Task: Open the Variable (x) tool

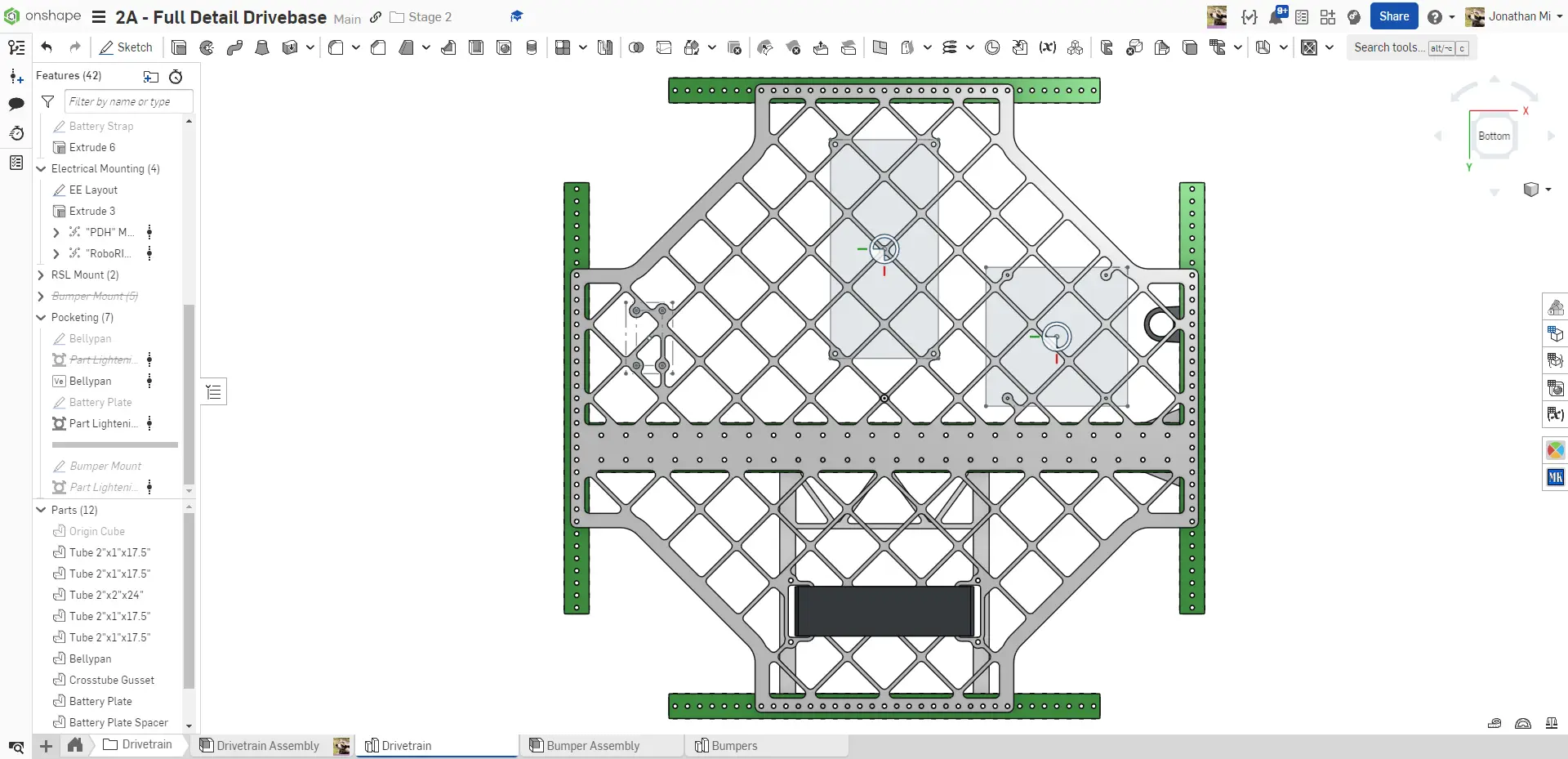Action: [x=1047, y=47]
